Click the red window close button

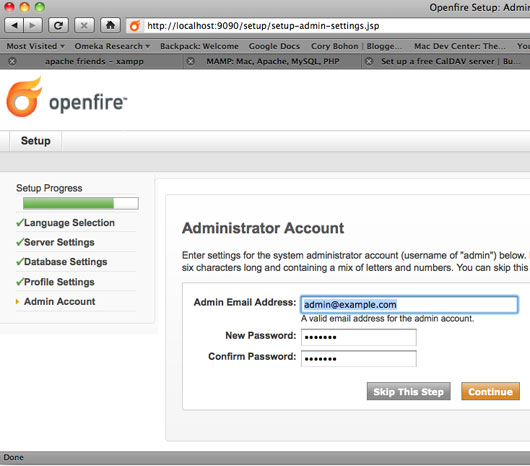[9, 7]
